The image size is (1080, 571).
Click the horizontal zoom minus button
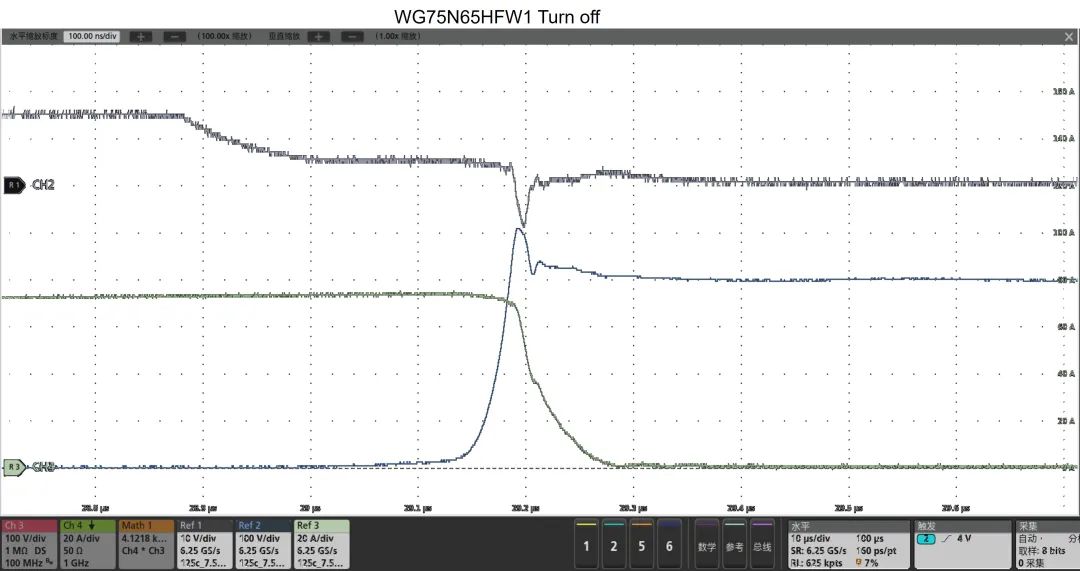(x=175, y=36)
